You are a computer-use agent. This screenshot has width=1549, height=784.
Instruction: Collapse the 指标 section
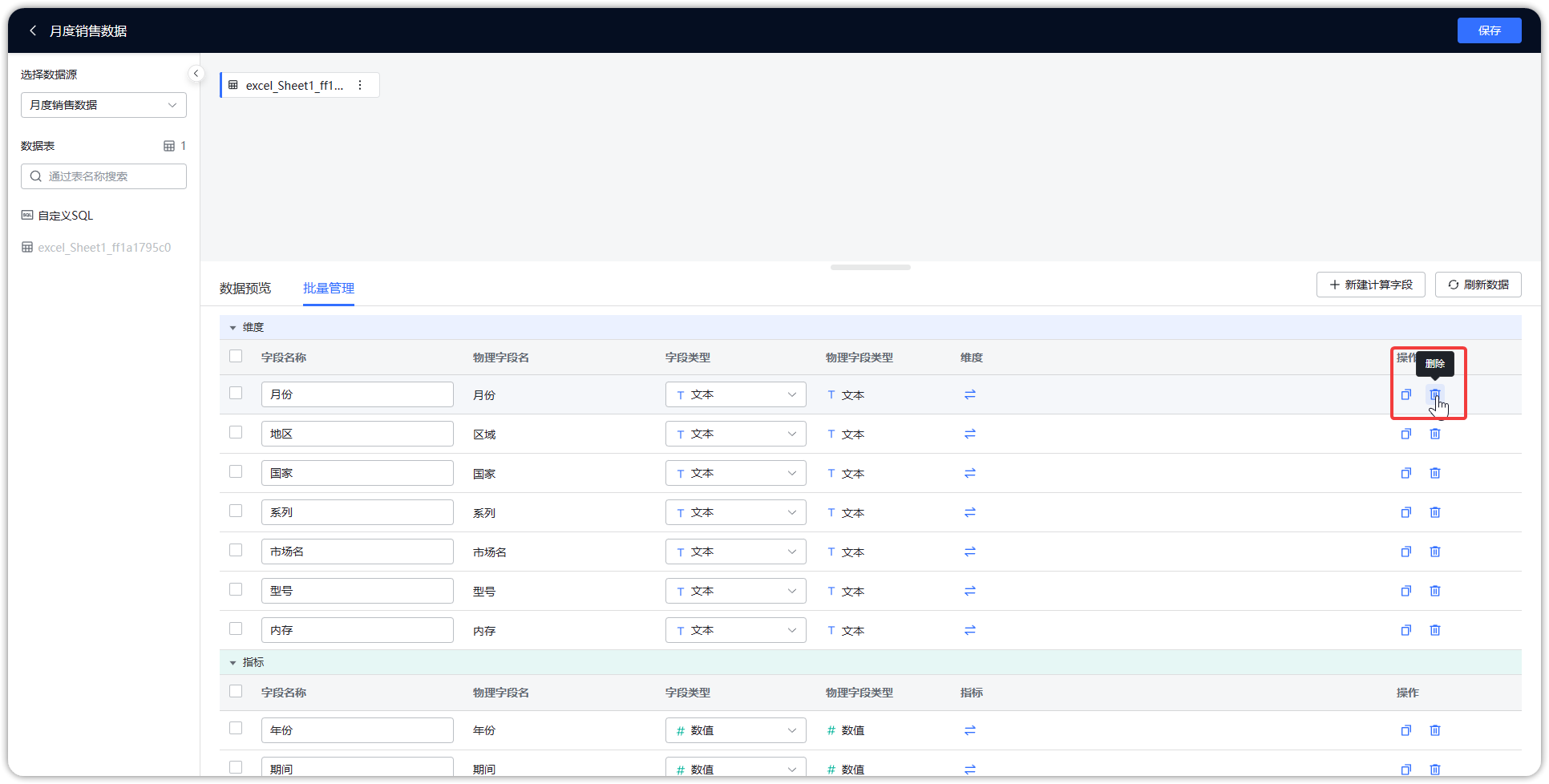[x=233, y=662]
